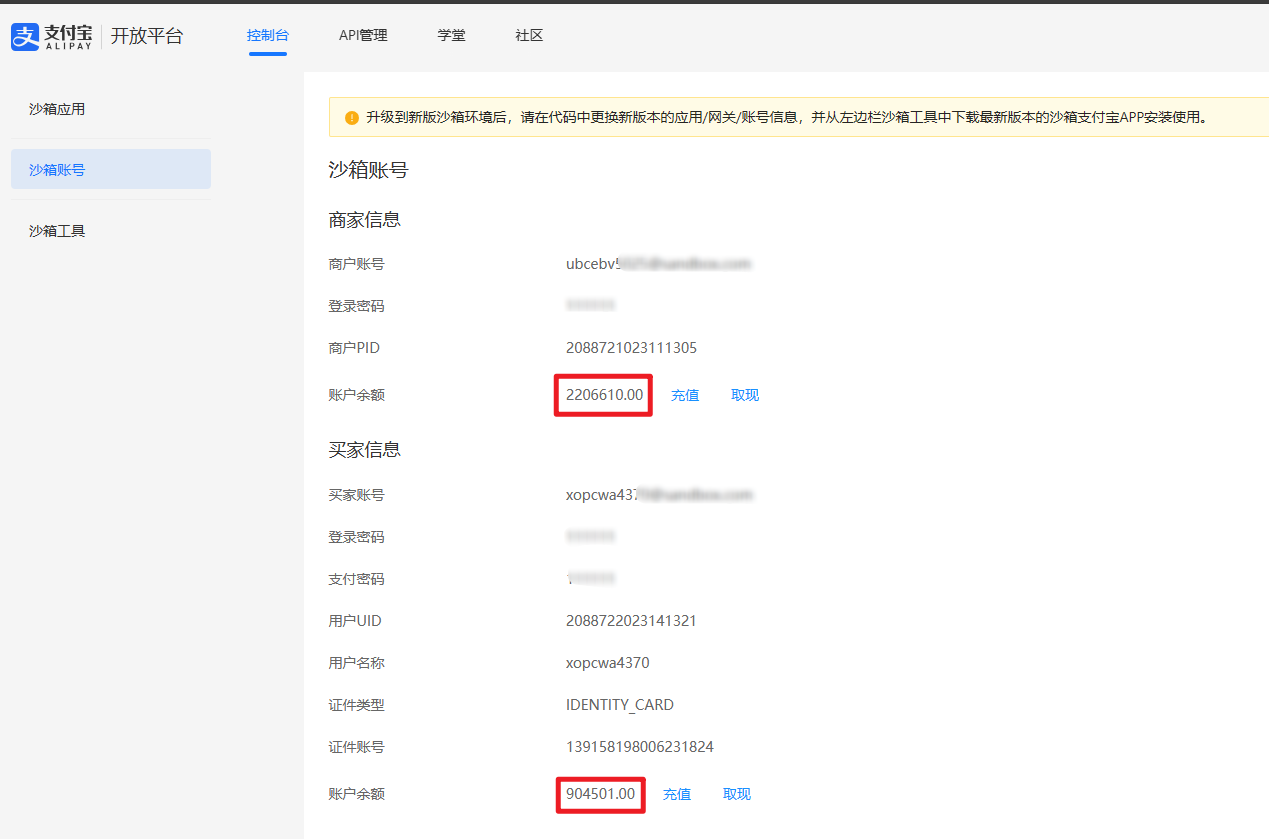Go to the 学堂 tab
Viewport: 1269px width, 839px height.
click(451, 35)
